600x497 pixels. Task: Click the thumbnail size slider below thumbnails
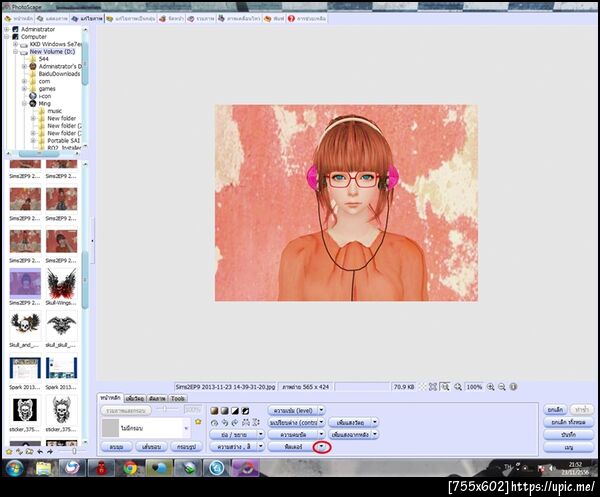click(74, 451)
